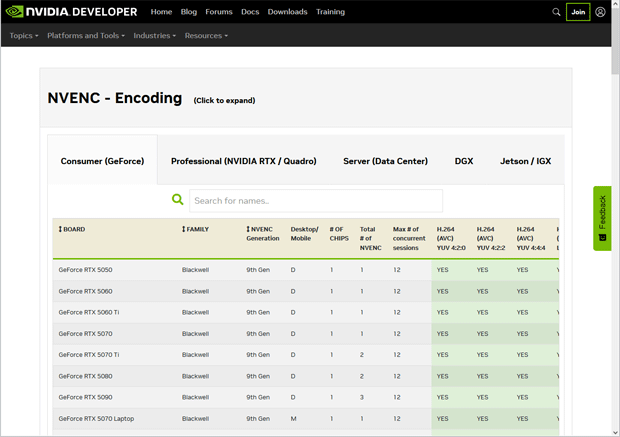Expand the Resources dropdown menu
The height and width of the screenshot is (437, 620).
pyautogui.click(x=206, y=36)
